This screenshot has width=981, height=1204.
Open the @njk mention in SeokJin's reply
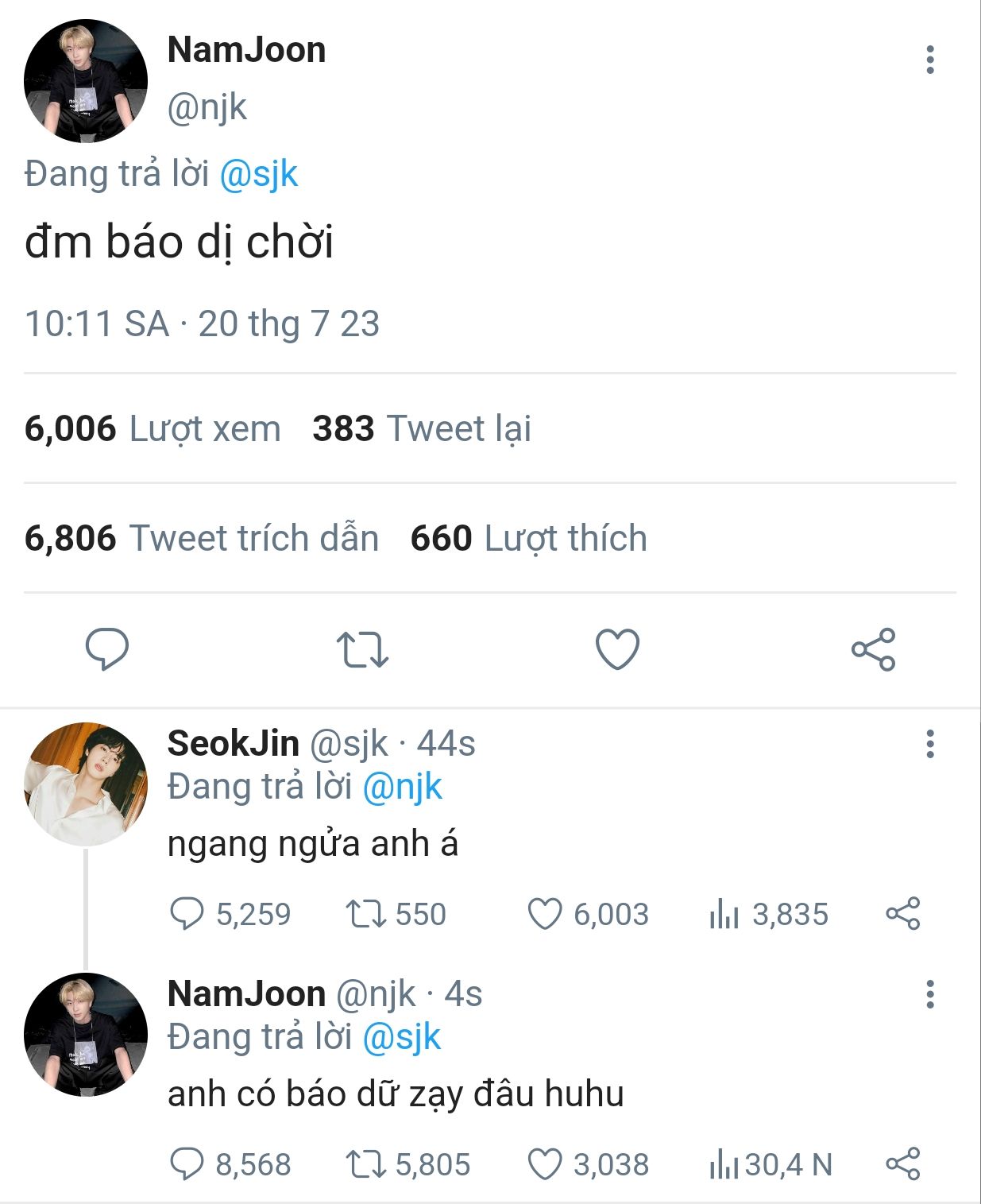[402, 787]
